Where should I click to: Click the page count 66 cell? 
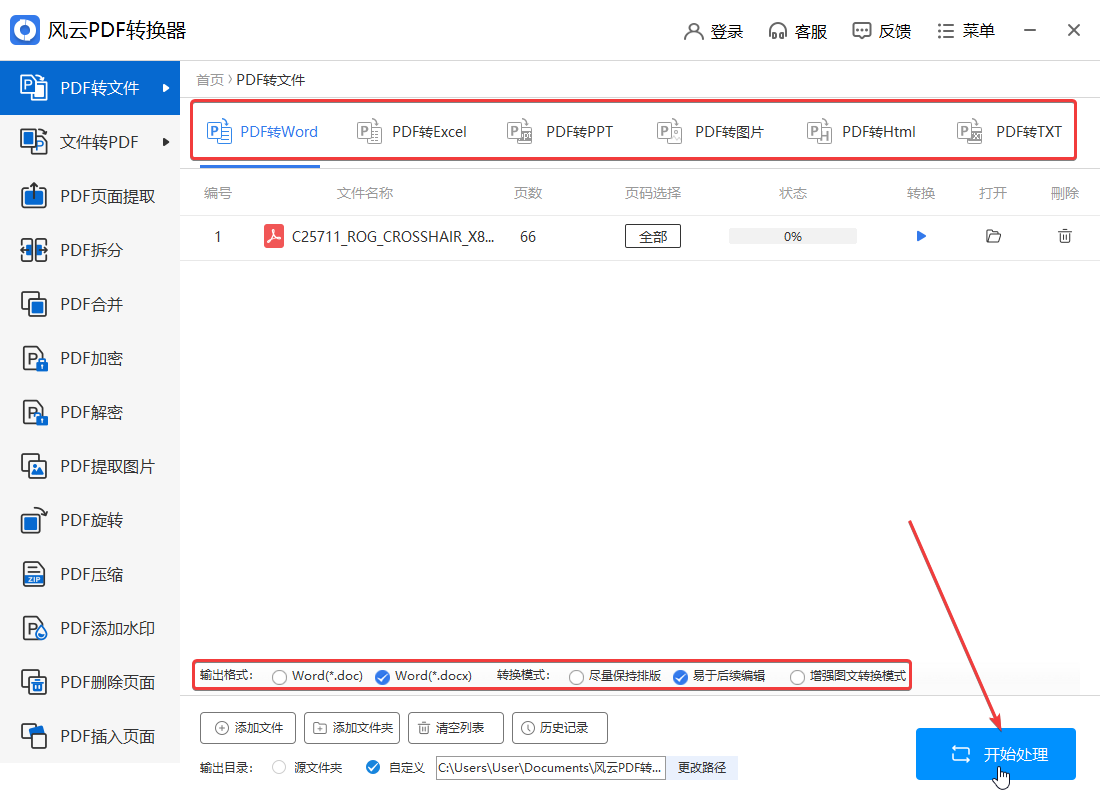coord(528,237)
